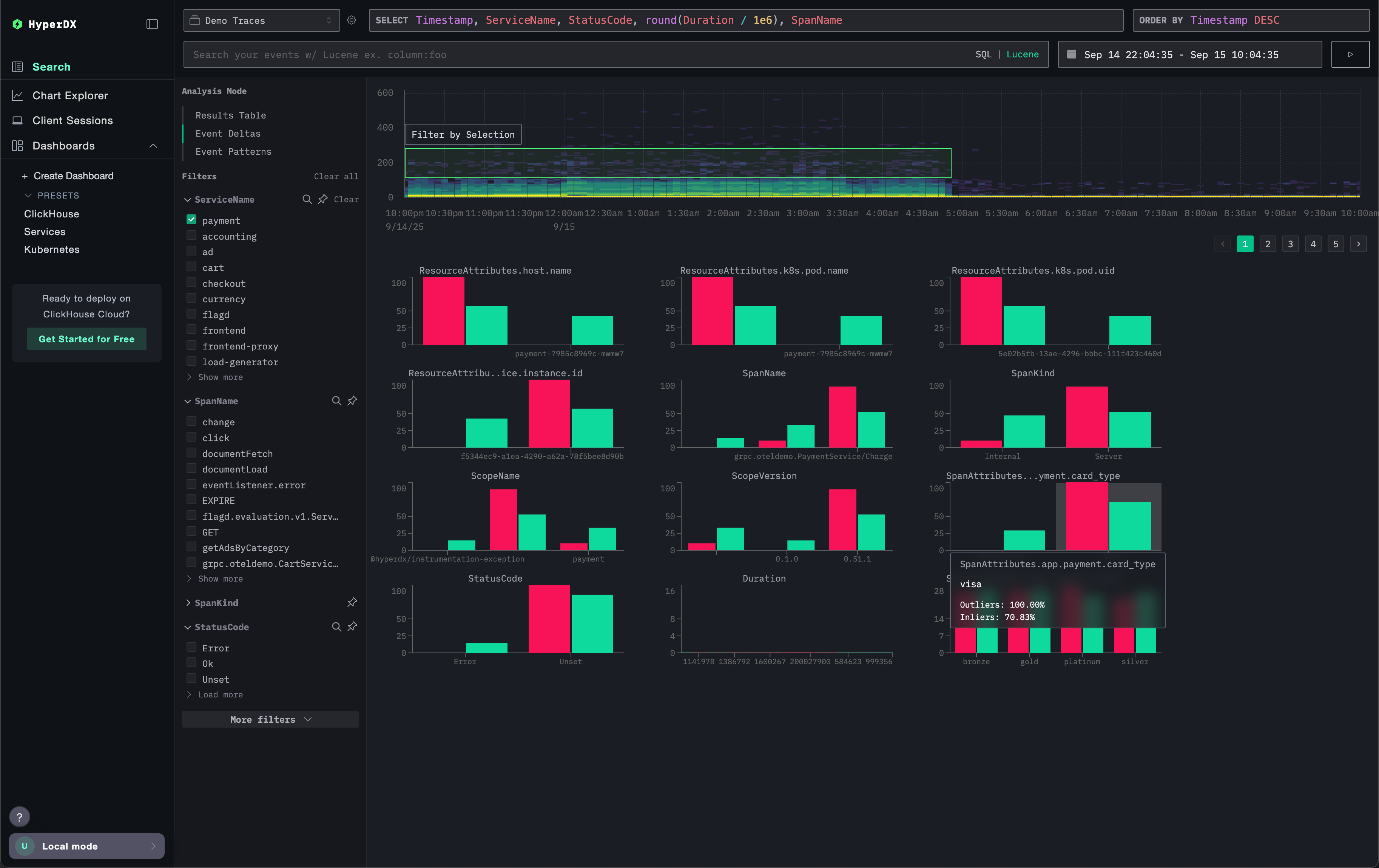
Task: Expand the More filters dropdown
Action: coord(270,719)
